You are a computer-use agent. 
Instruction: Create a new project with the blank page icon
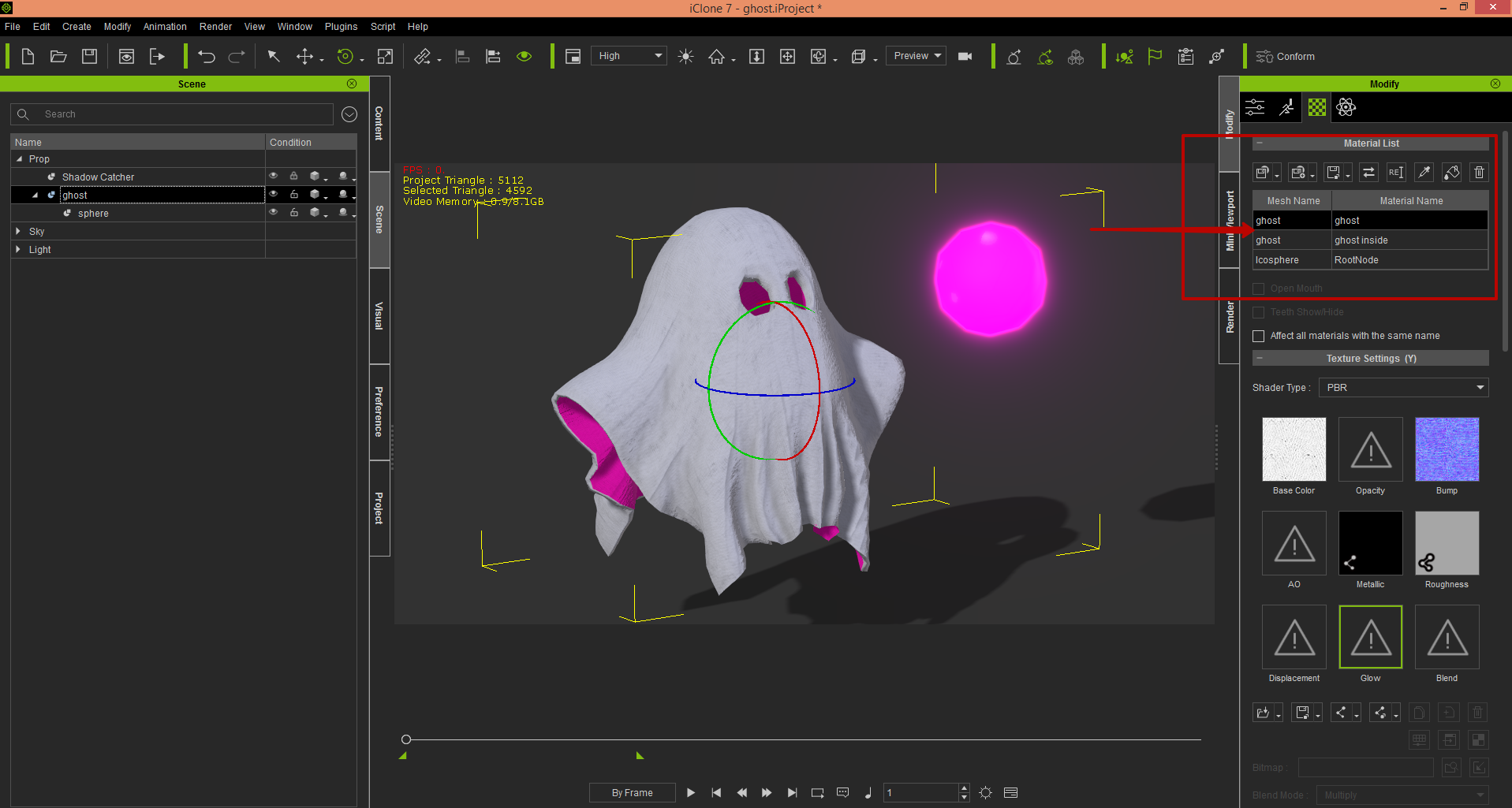pyautogui.click(x=28, y=56)
